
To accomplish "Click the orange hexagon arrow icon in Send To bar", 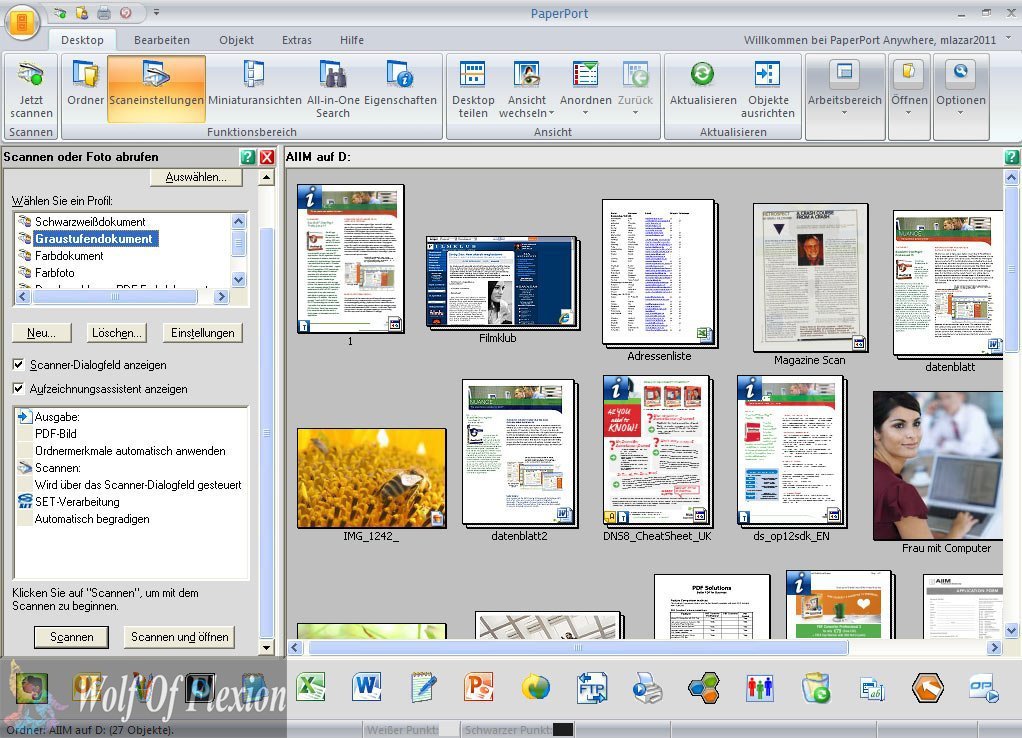I will click(x=927, y=688).
